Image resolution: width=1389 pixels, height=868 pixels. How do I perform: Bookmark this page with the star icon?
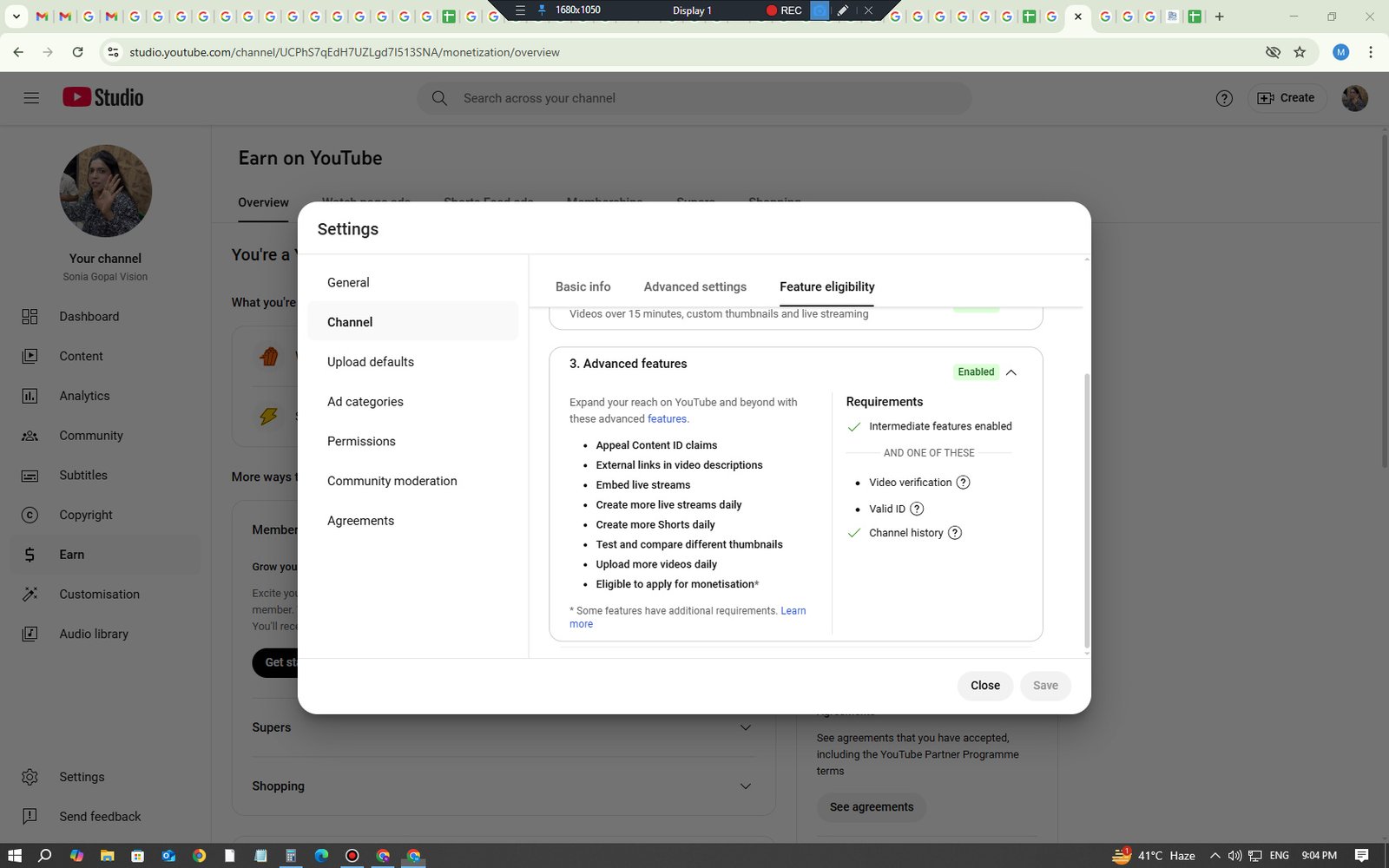pos(1300,52)
